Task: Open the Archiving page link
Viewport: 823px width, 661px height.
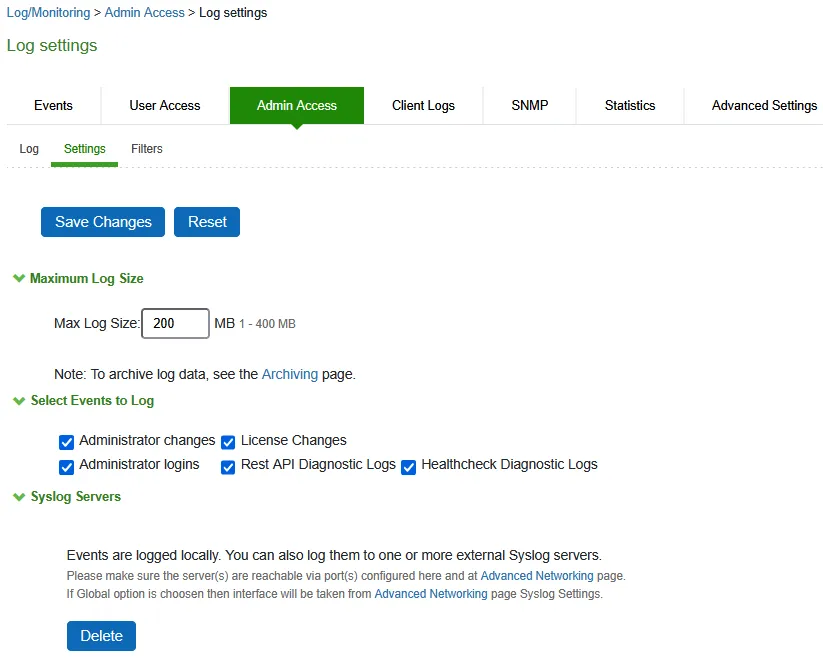Action: tap(290, 374)
